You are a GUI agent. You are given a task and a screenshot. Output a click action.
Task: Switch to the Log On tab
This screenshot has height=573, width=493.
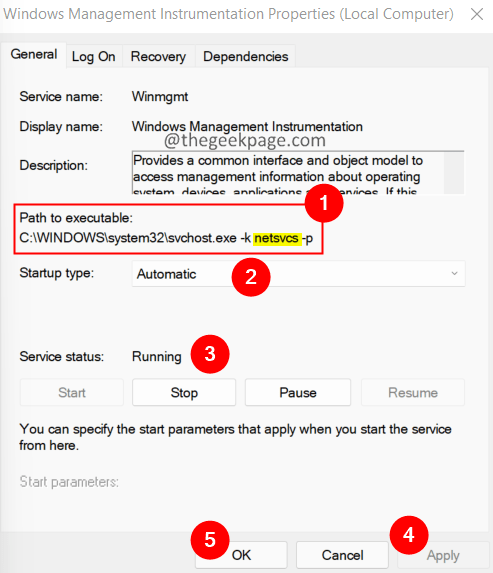94,57
